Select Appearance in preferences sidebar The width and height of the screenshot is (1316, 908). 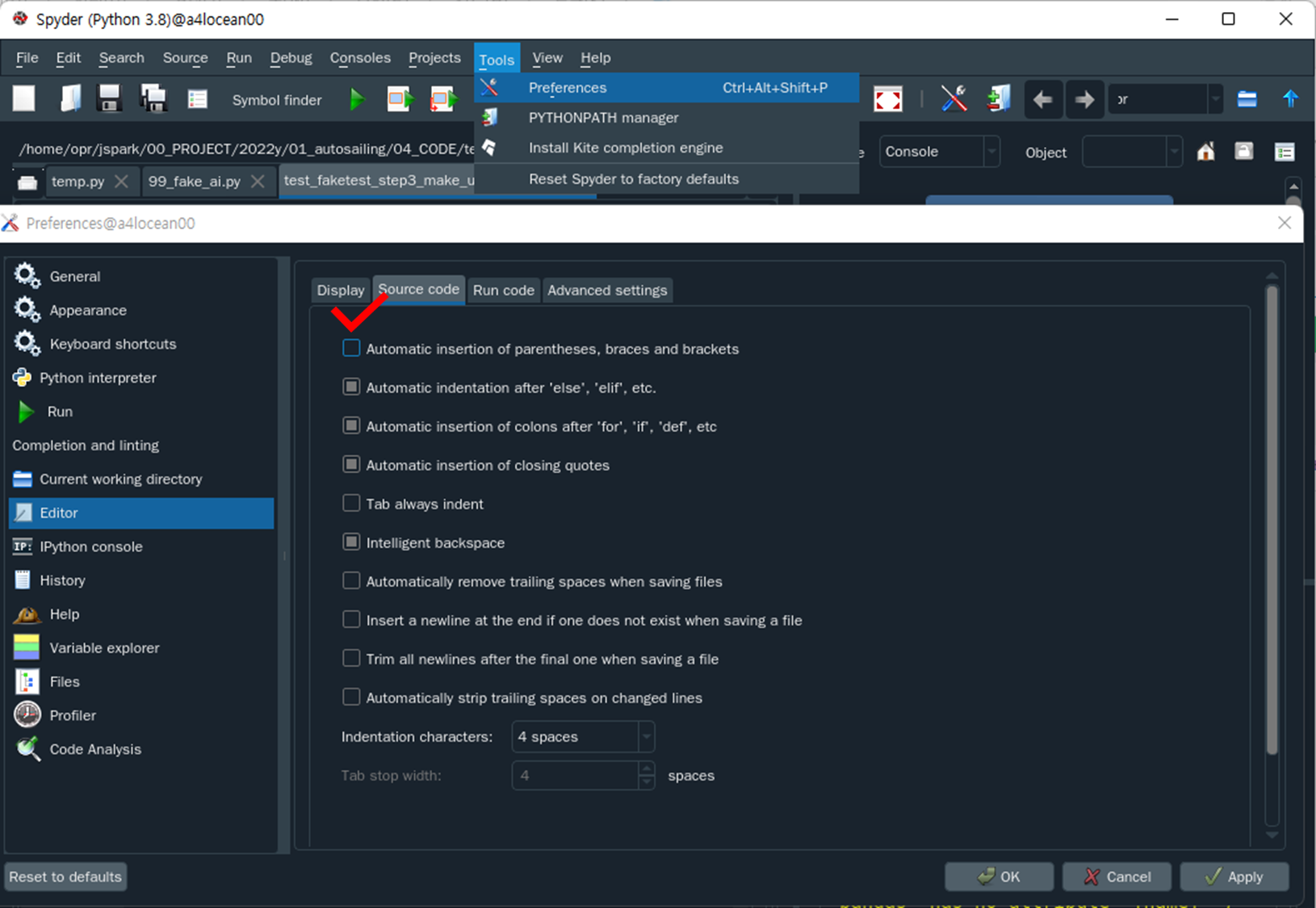(x=141, y=310)
